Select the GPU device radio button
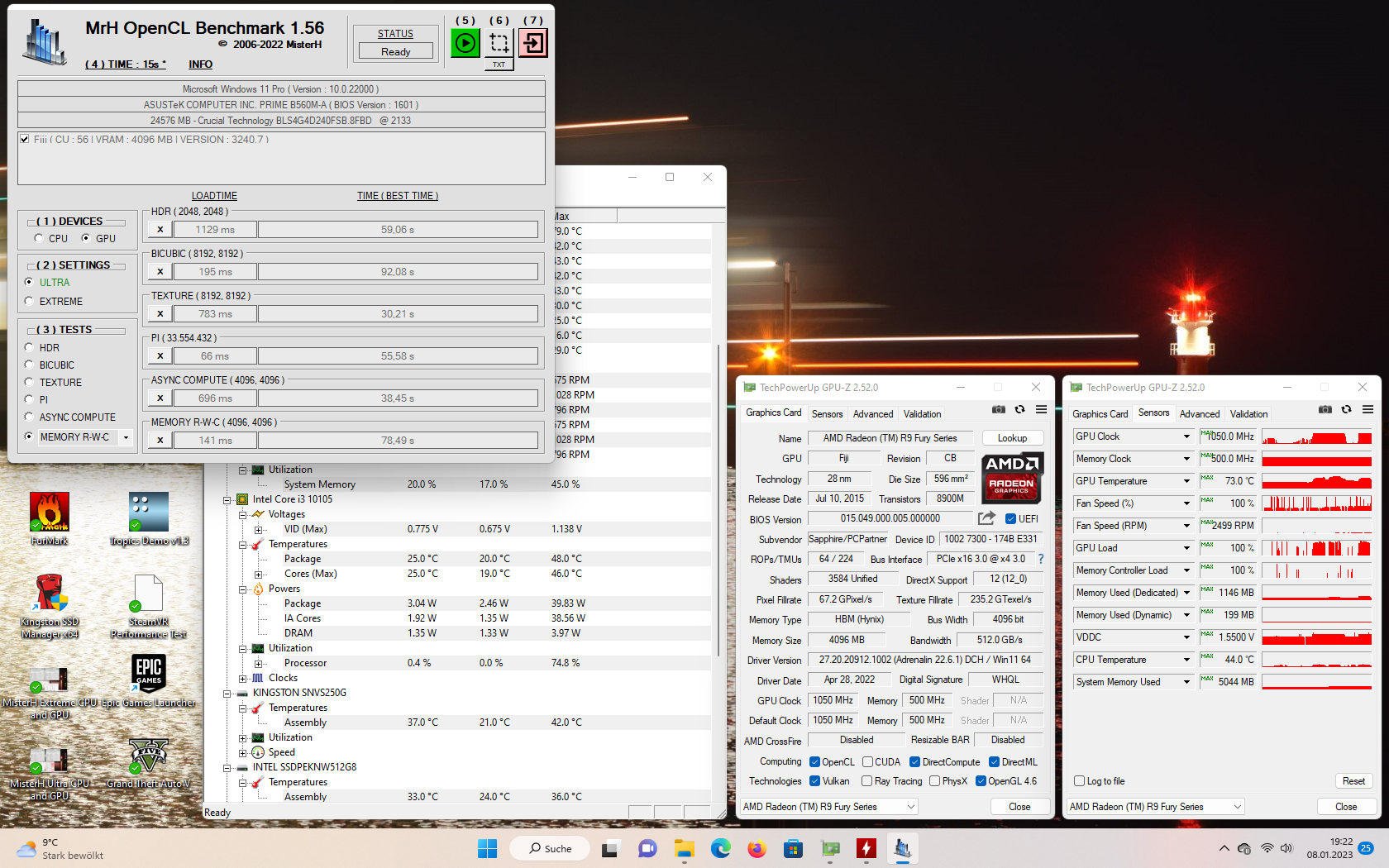This screenshot has height=868, width=1389. tap(86, 238)
